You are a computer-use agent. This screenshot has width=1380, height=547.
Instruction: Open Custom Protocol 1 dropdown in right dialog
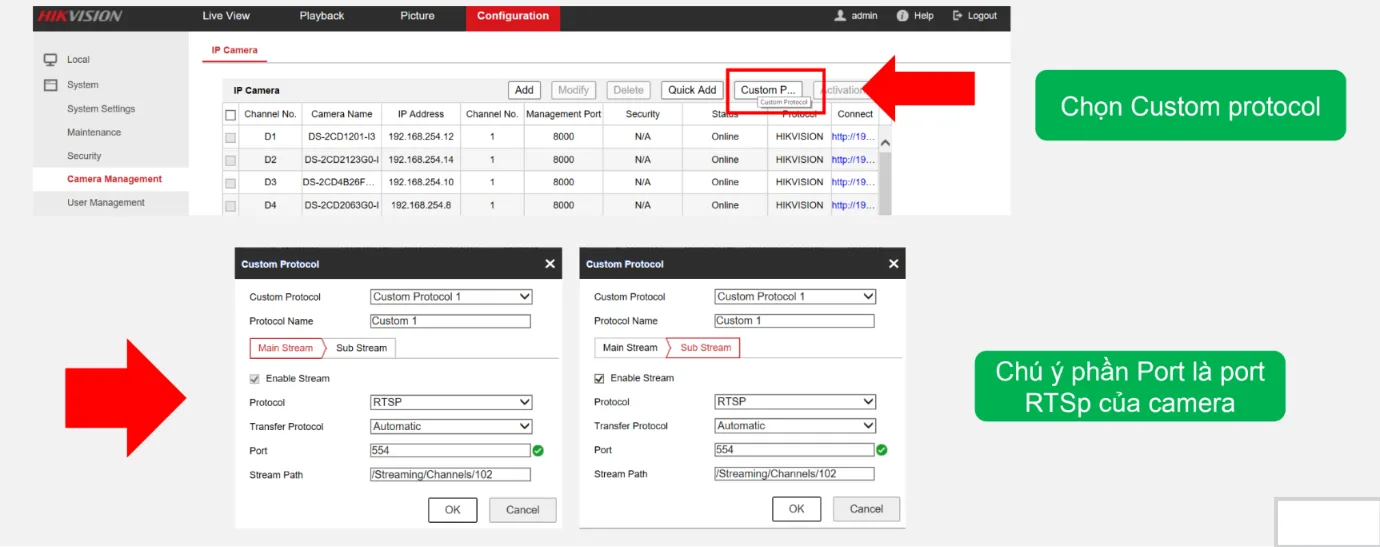coord(795,297)
